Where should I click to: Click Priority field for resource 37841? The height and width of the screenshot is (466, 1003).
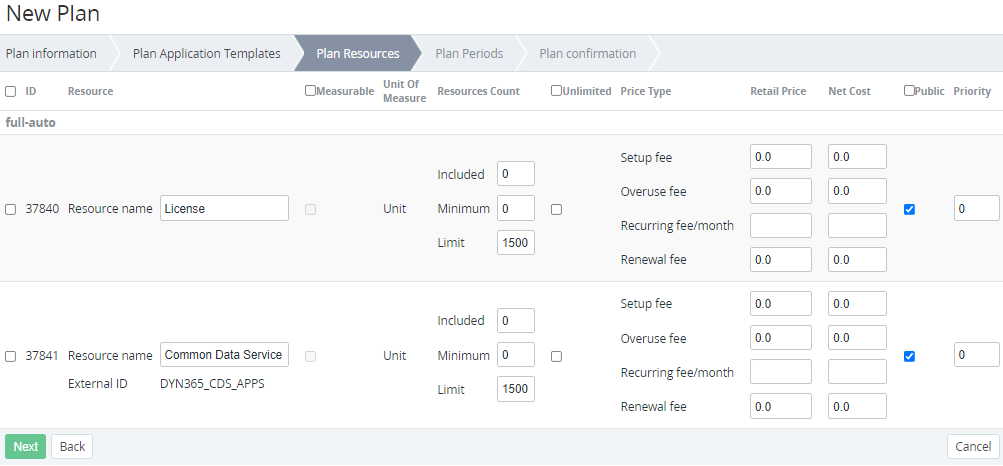pyautogui.click(x=975, y=355)
